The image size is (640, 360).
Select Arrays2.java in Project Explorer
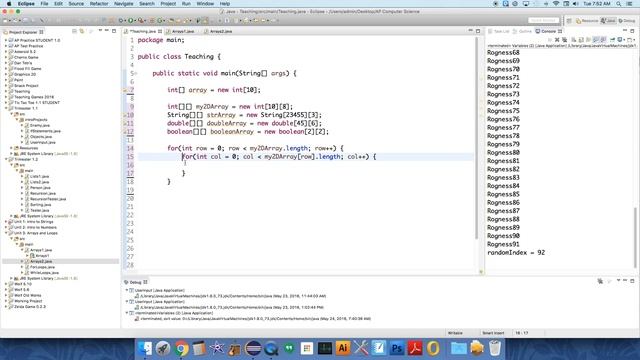tap(41, 261)
